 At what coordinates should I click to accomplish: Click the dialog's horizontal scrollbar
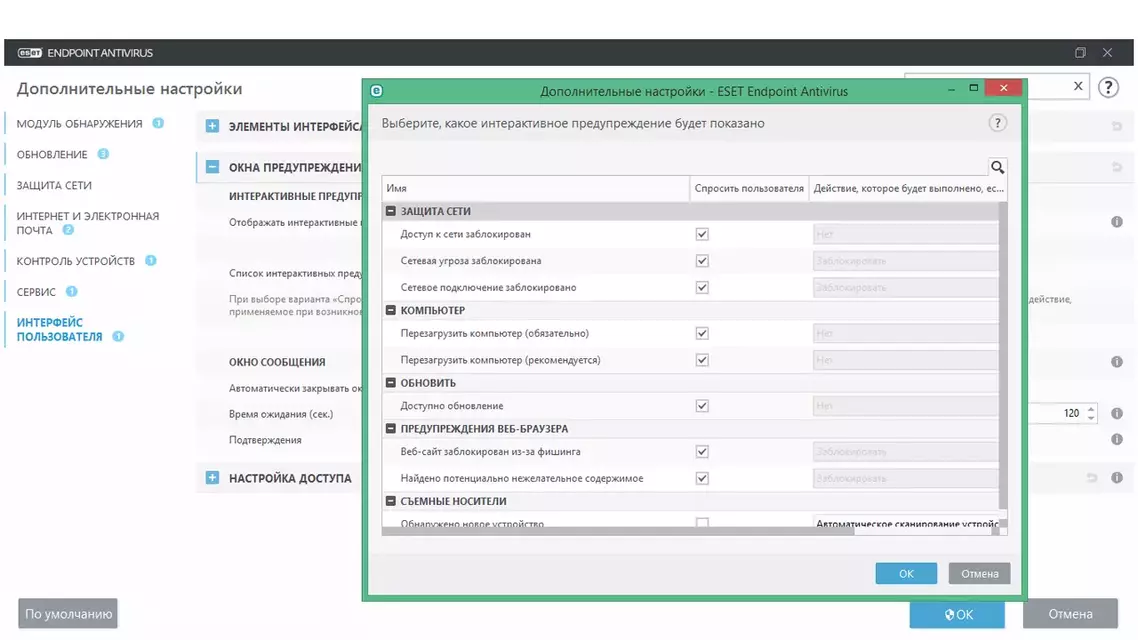(x=618, y=532)
